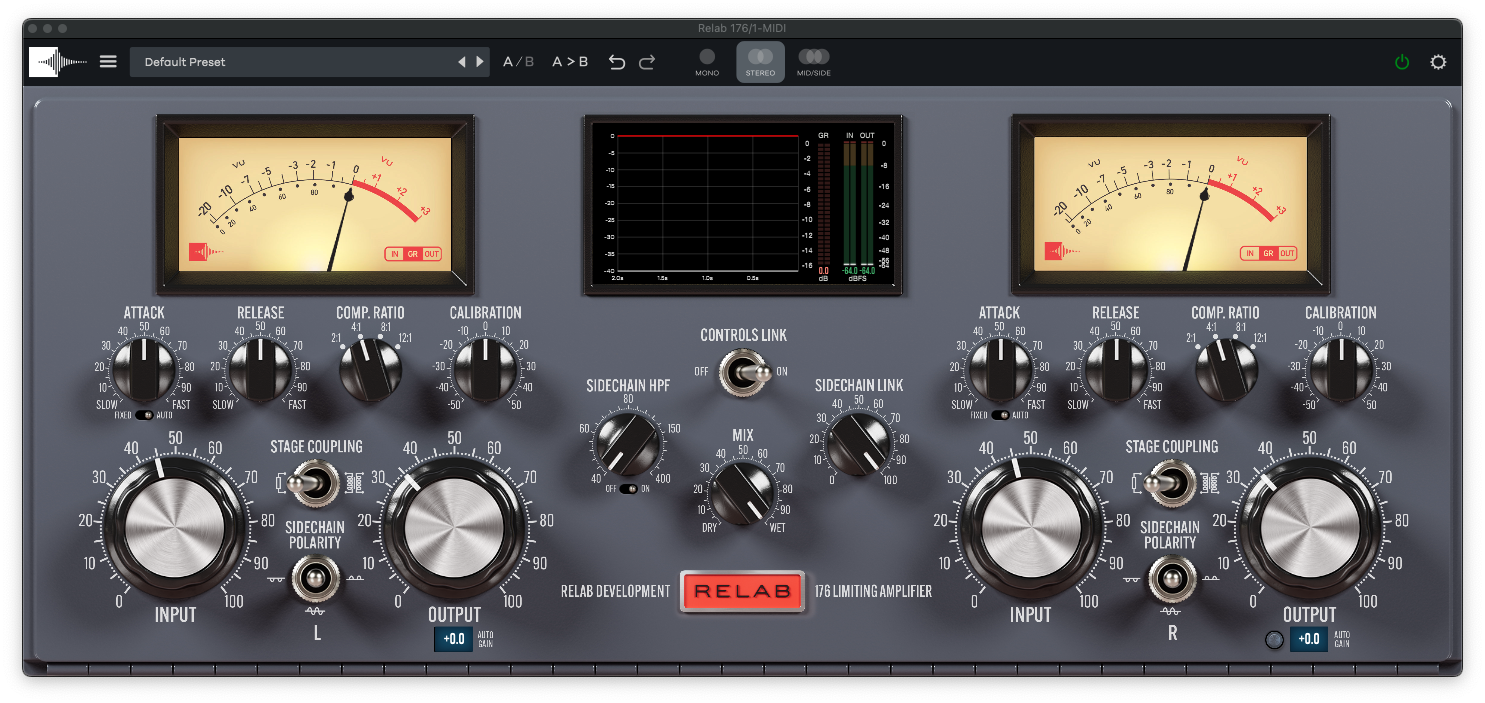The height and width of the screenshot is (703, 1485).
Task: Select GR on the left VU meter
Action: 413,254
